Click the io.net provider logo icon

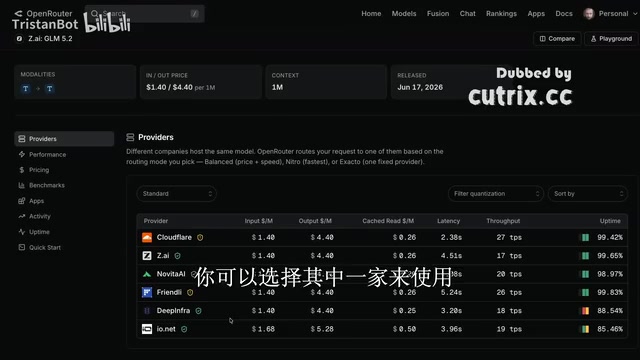(x=147, y=329)
